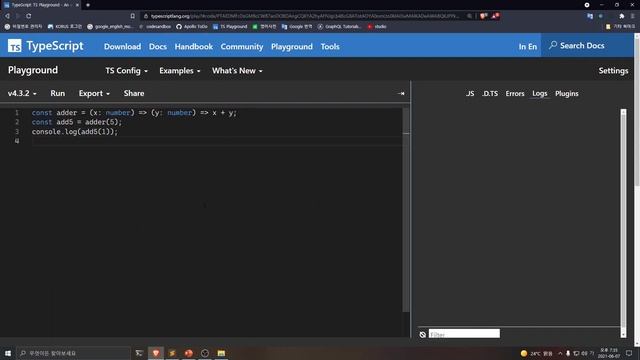
Task: Click line number 4 in gutter
Action: coord(17,141)
